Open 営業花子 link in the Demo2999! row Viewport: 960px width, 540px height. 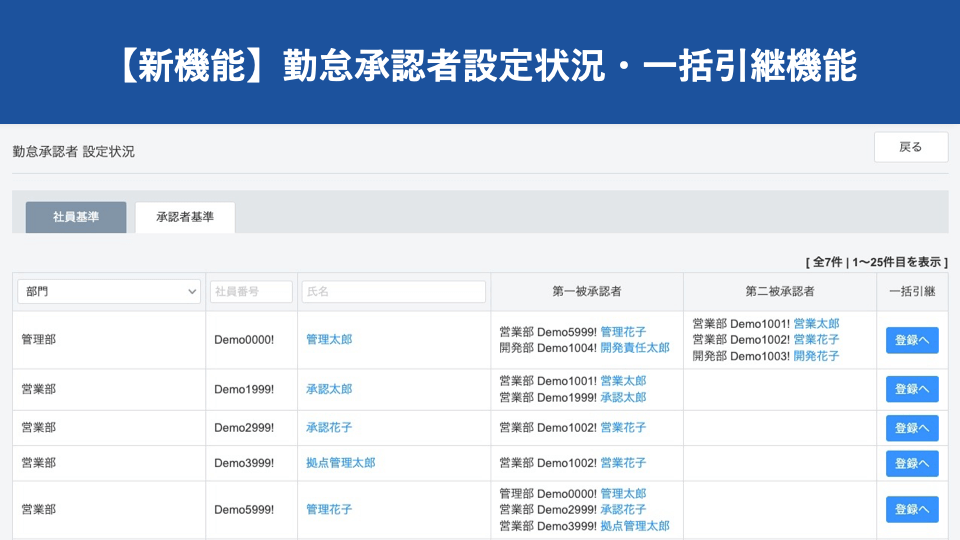click(623, 427)
